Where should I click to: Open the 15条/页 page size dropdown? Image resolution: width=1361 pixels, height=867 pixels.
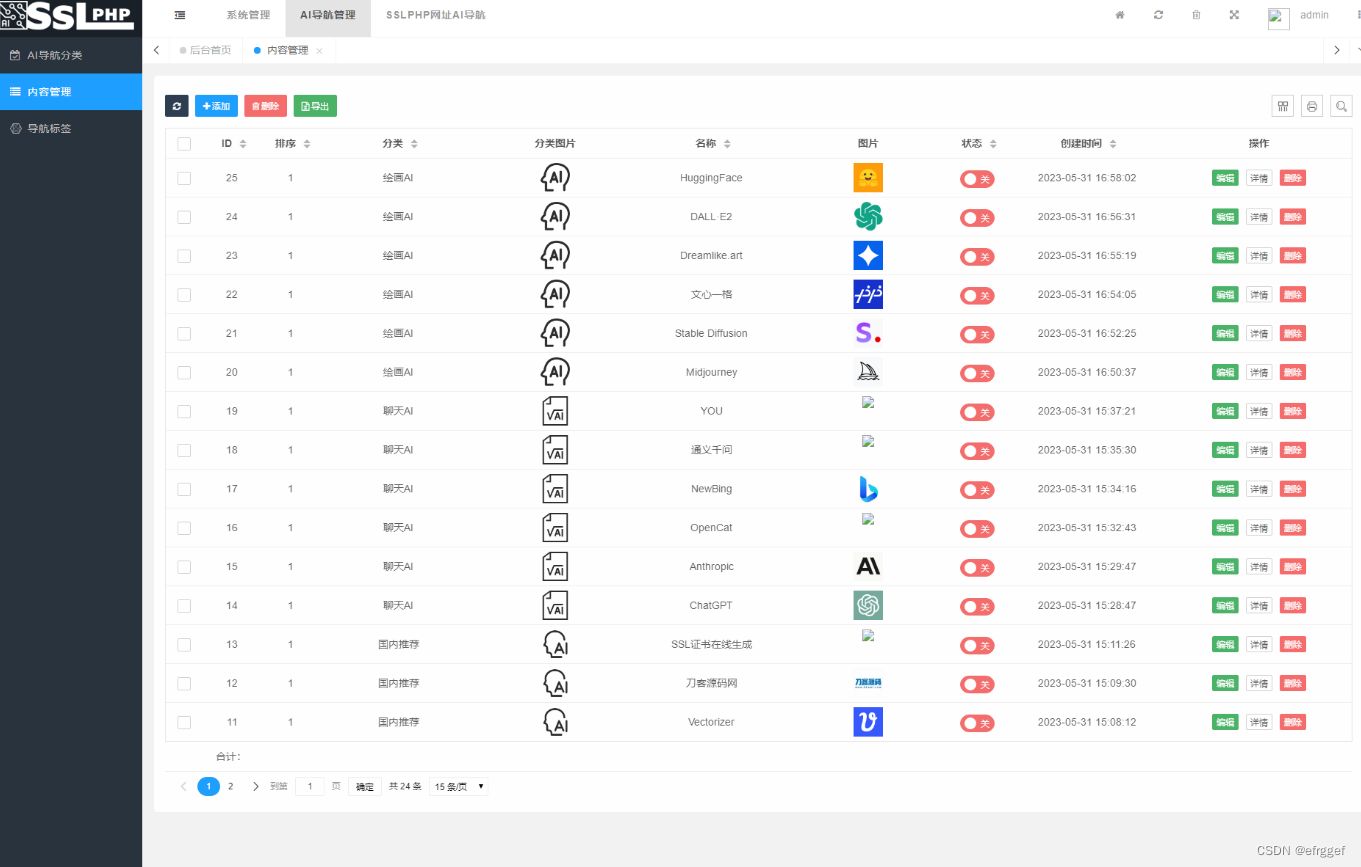tap(458, 786)
